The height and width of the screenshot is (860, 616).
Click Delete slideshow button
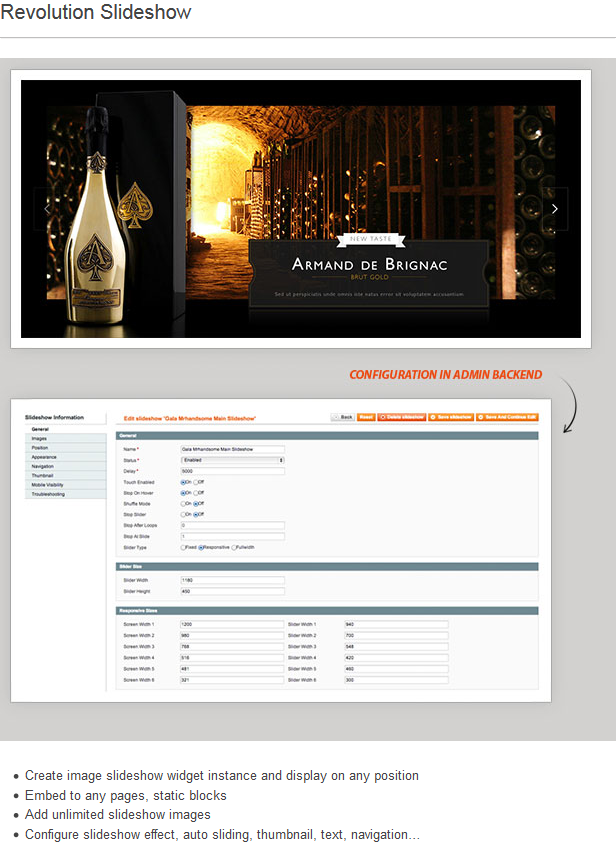pyautogui.click(x=400, y=416)
